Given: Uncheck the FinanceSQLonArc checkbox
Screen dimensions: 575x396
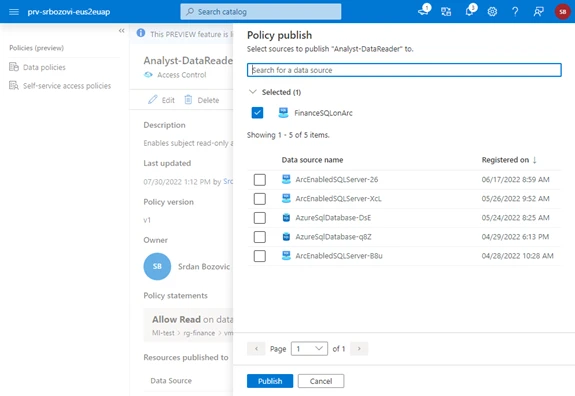Looking at the screenshot, I should pyautogui.click(x=257, y=113).
